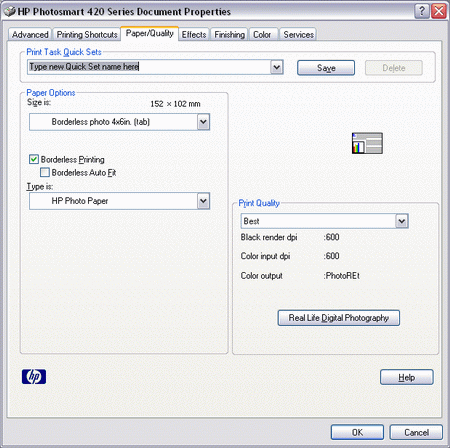Click the HP logo icon
The height and width of the screenshot is (448, 450).
34,377
